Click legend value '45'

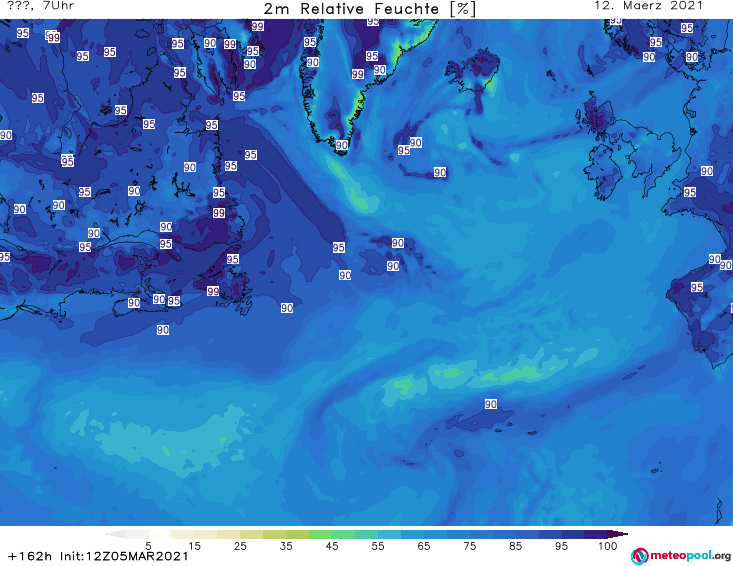(x=332, y=546)
